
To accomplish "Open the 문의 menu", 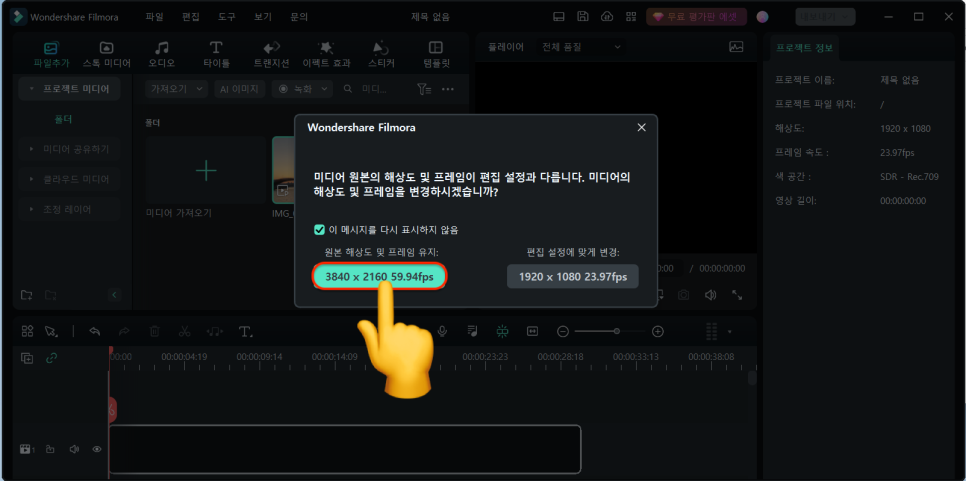I will click(x=299, y=17).
